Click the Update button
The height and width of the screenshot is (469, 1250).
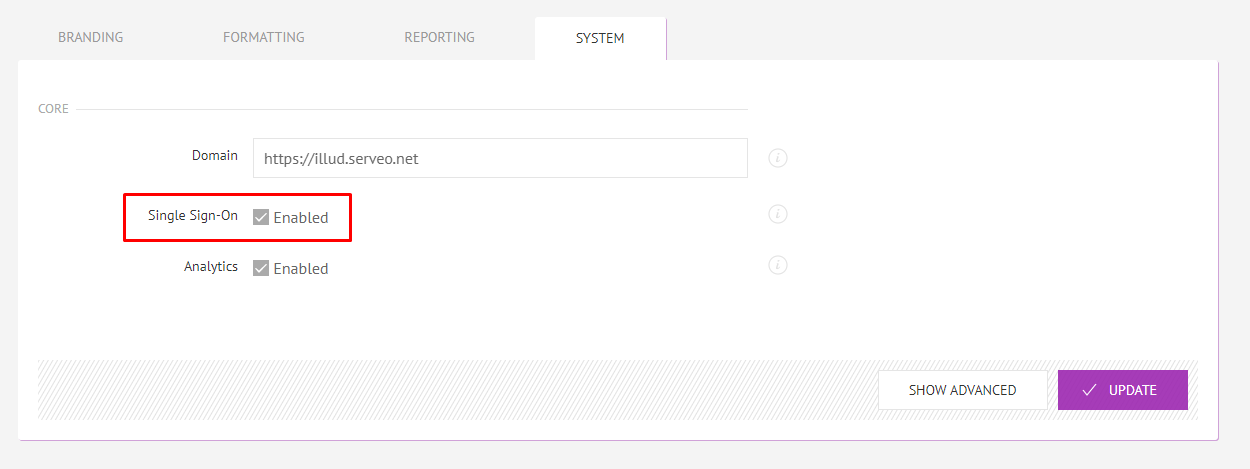click(x=1123, y=390)
